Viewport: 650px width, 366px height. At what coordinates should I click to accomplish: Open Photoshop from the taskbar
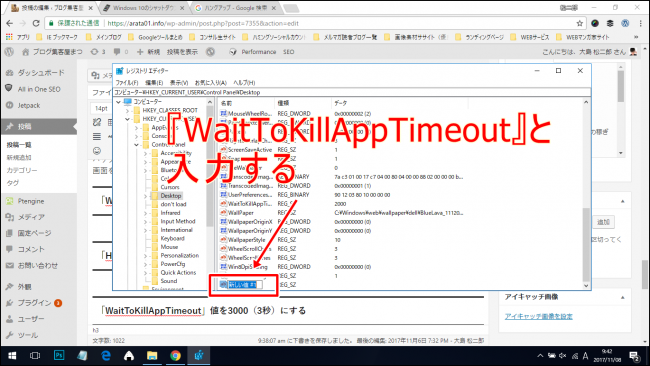59,356
